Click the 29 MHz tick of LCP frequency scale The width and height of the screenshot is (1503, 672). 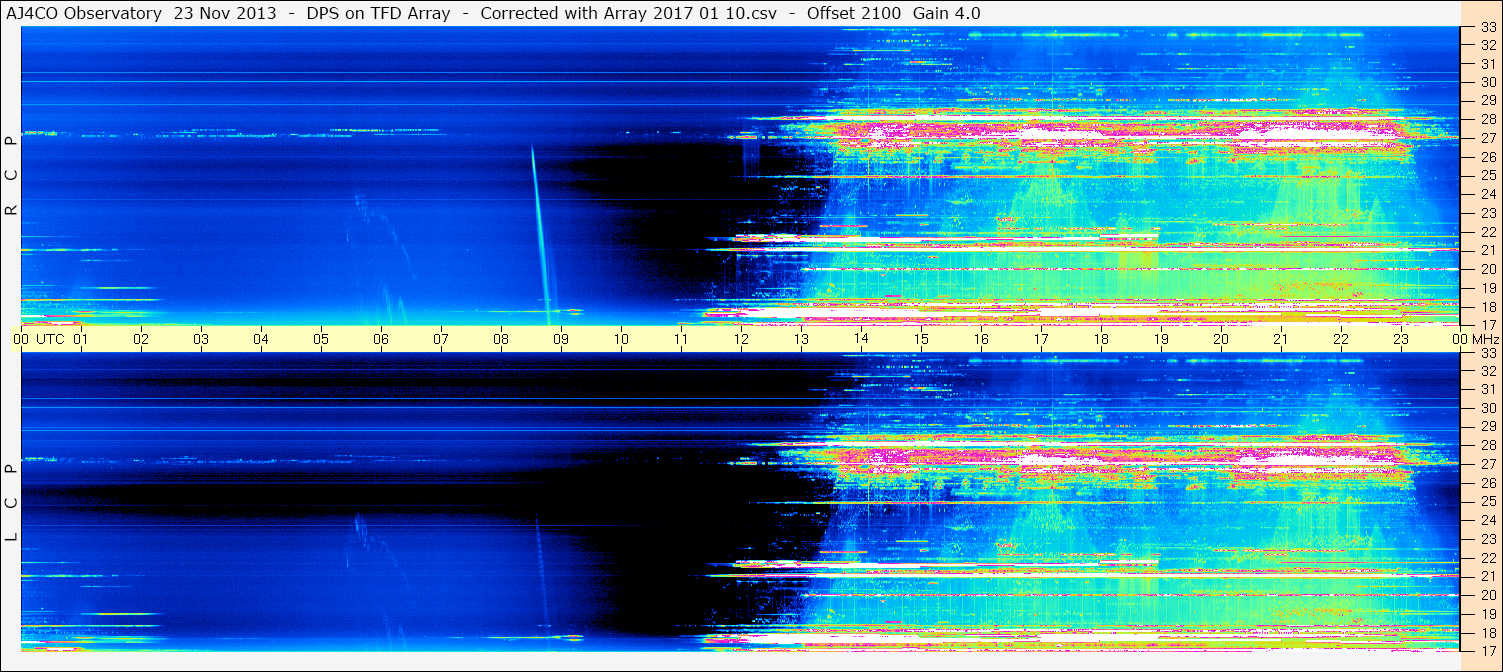coord(1488,426)
